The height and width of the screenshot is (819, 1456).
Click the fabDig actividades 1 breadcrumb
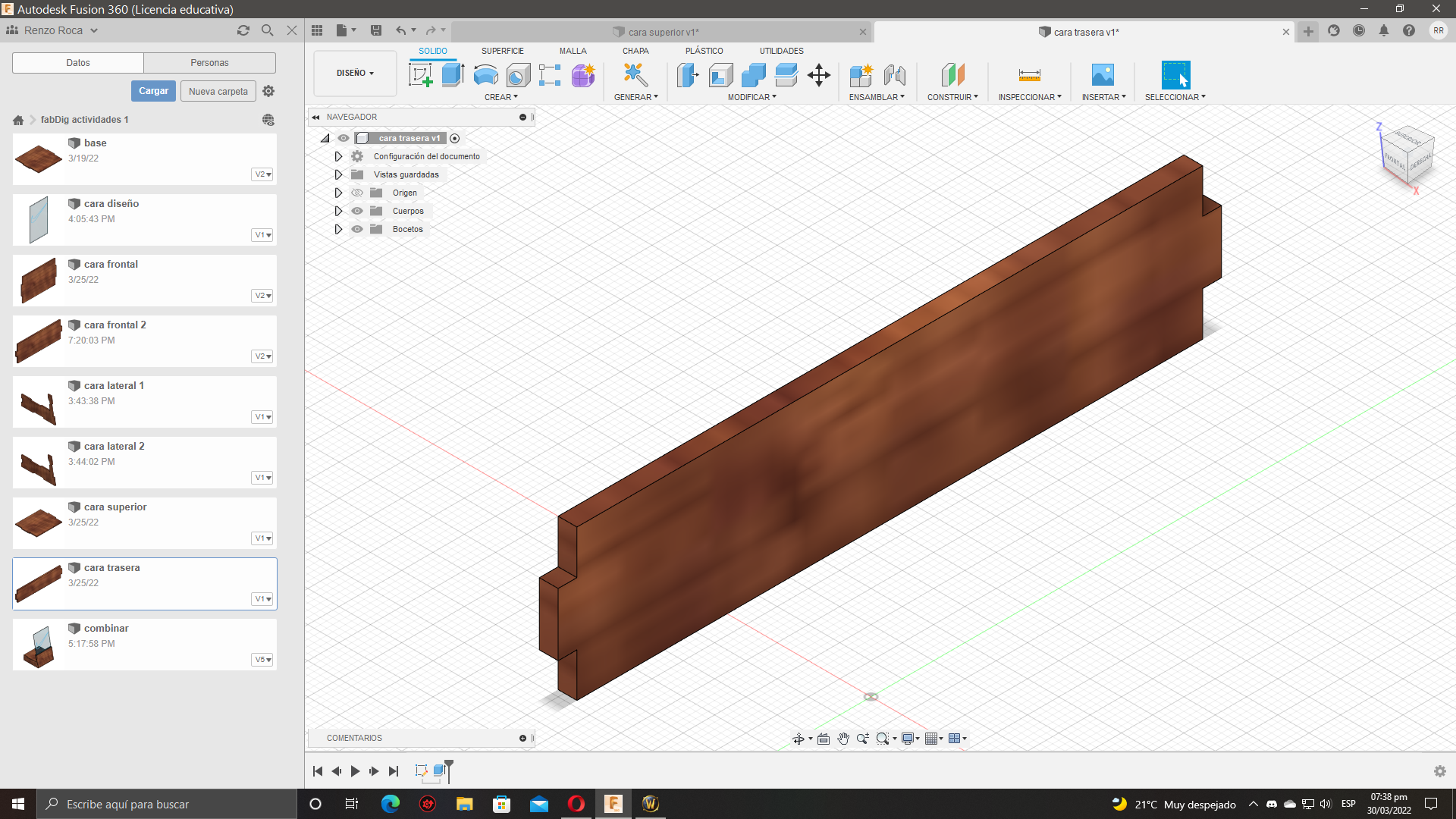(84, 120)
